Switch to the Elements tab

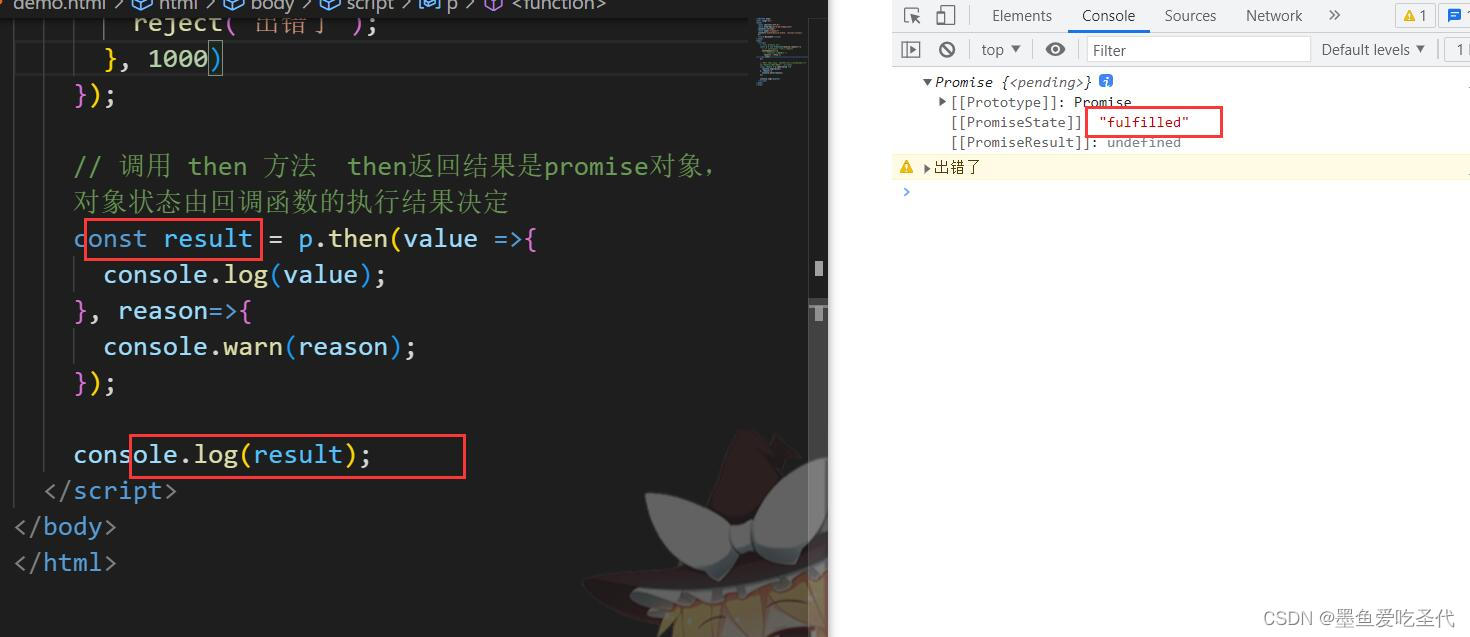[1021, 16]
